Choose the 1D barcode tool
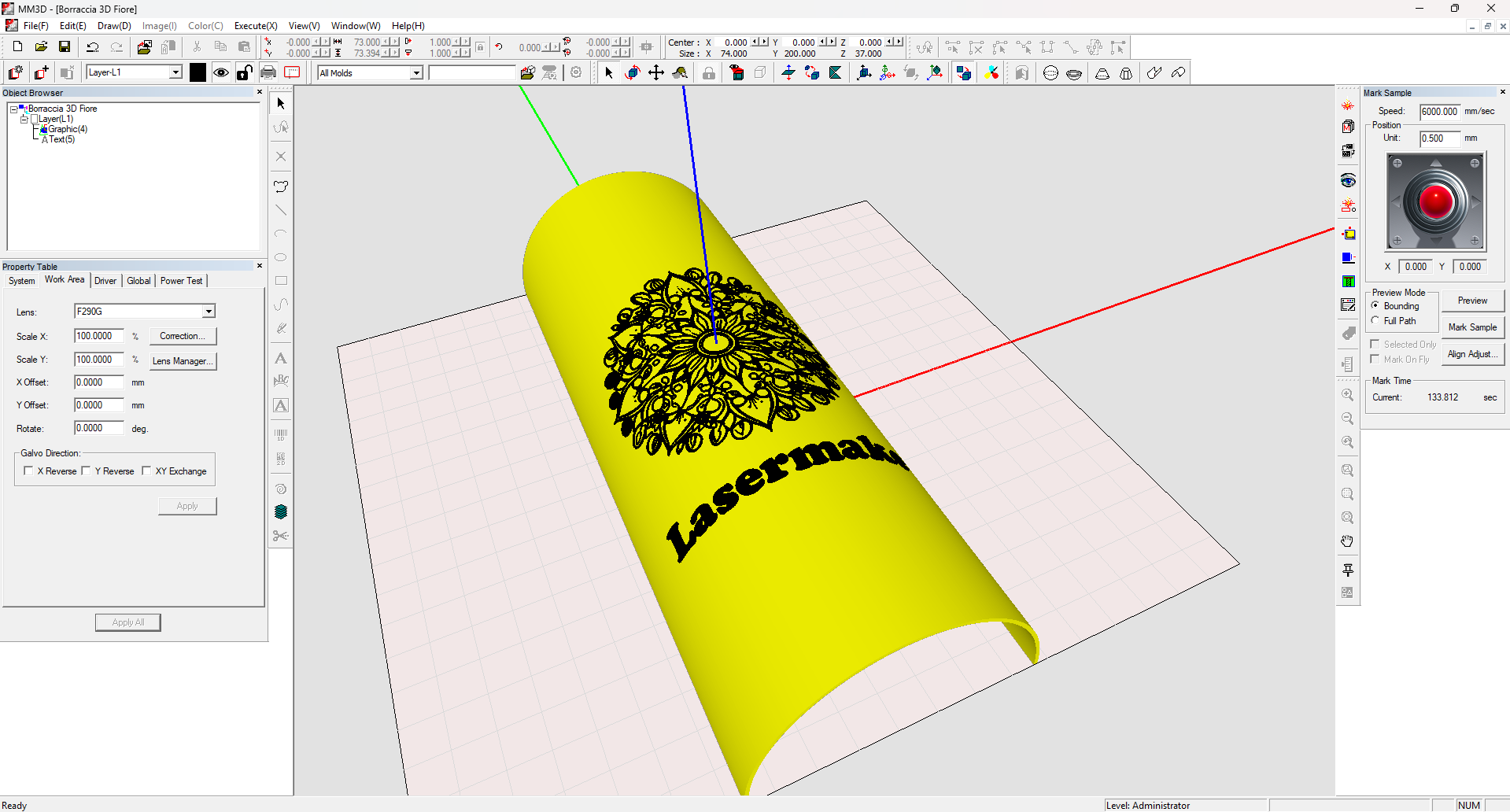1510x812 pixels. pos(281,434)
